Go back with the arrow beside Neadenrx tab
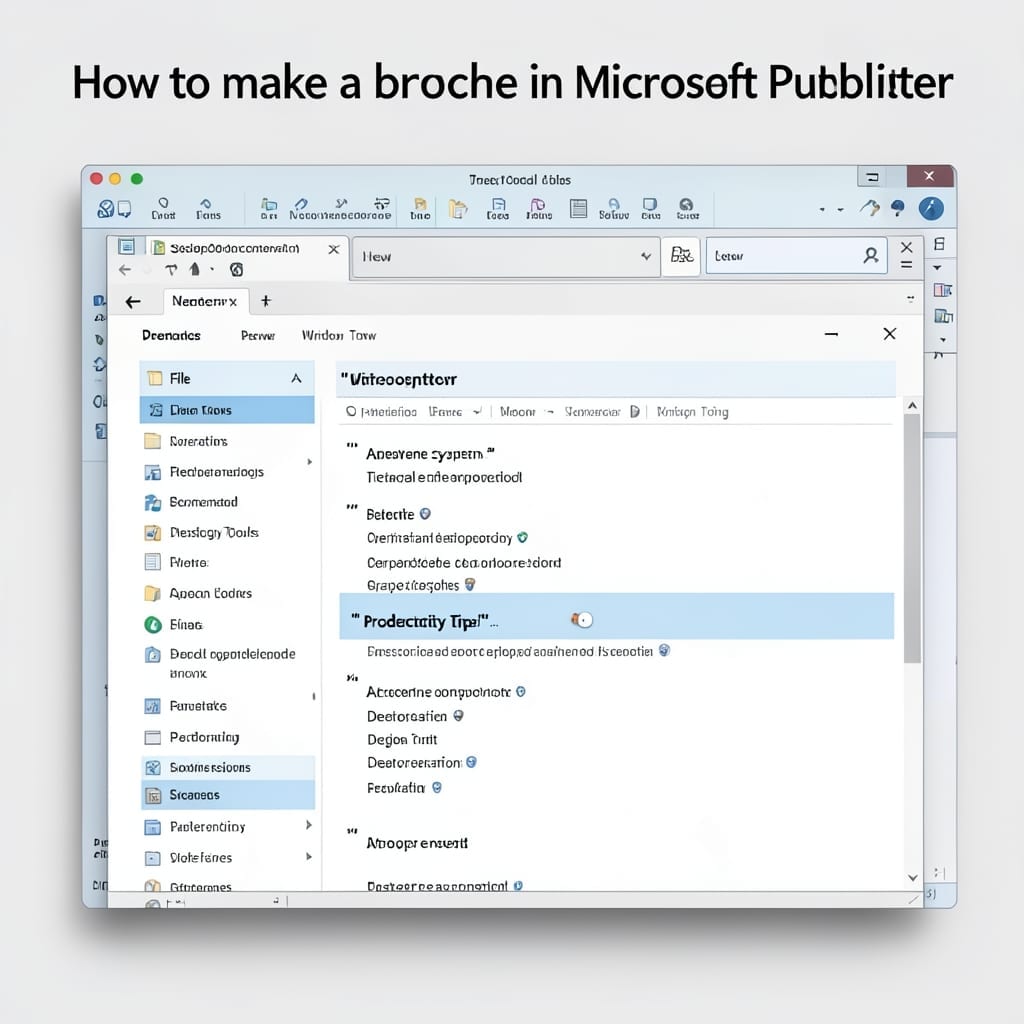The image size is (1024, 1024). pyautogui.click(x=133, y=302)
